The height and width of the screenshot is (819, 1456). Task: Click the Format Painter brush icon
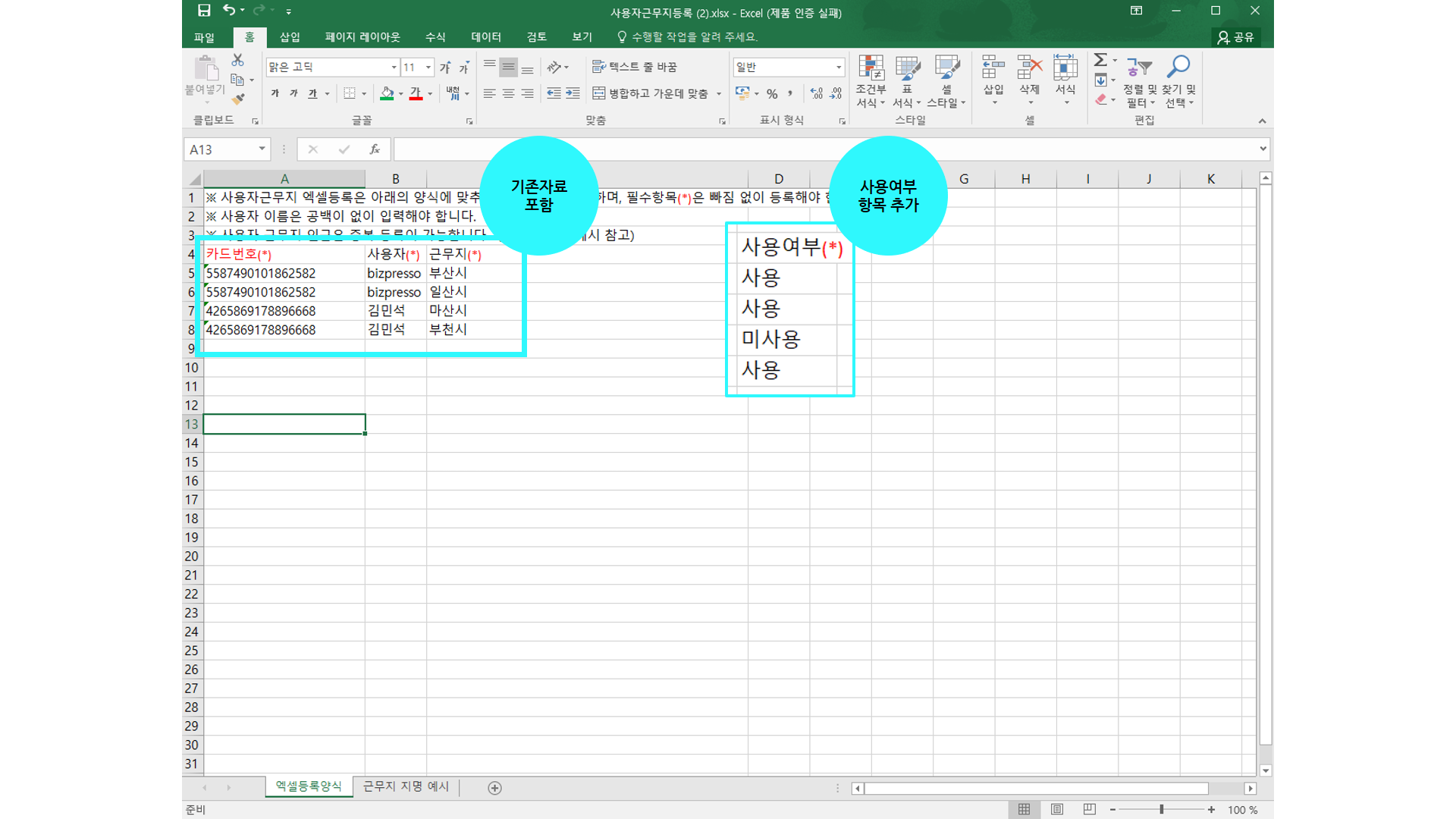coord(237,99)
